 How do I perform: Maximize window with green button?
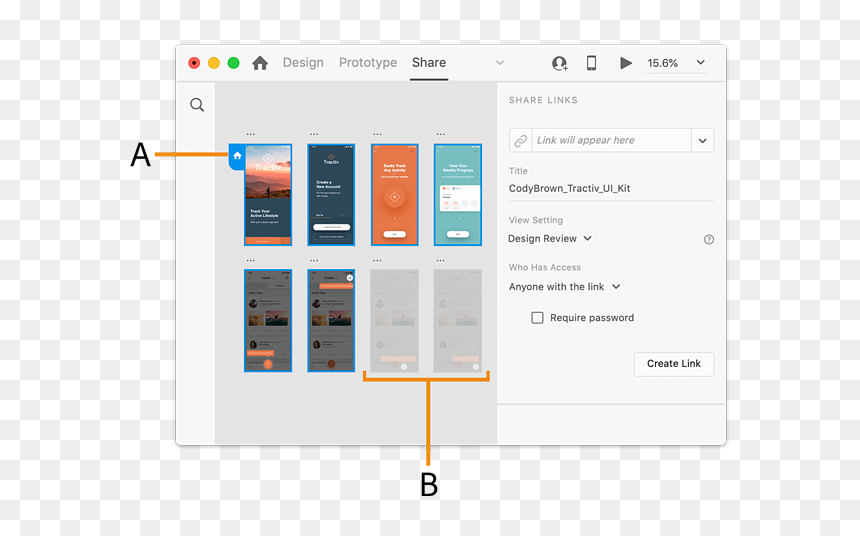coord(234,63)
